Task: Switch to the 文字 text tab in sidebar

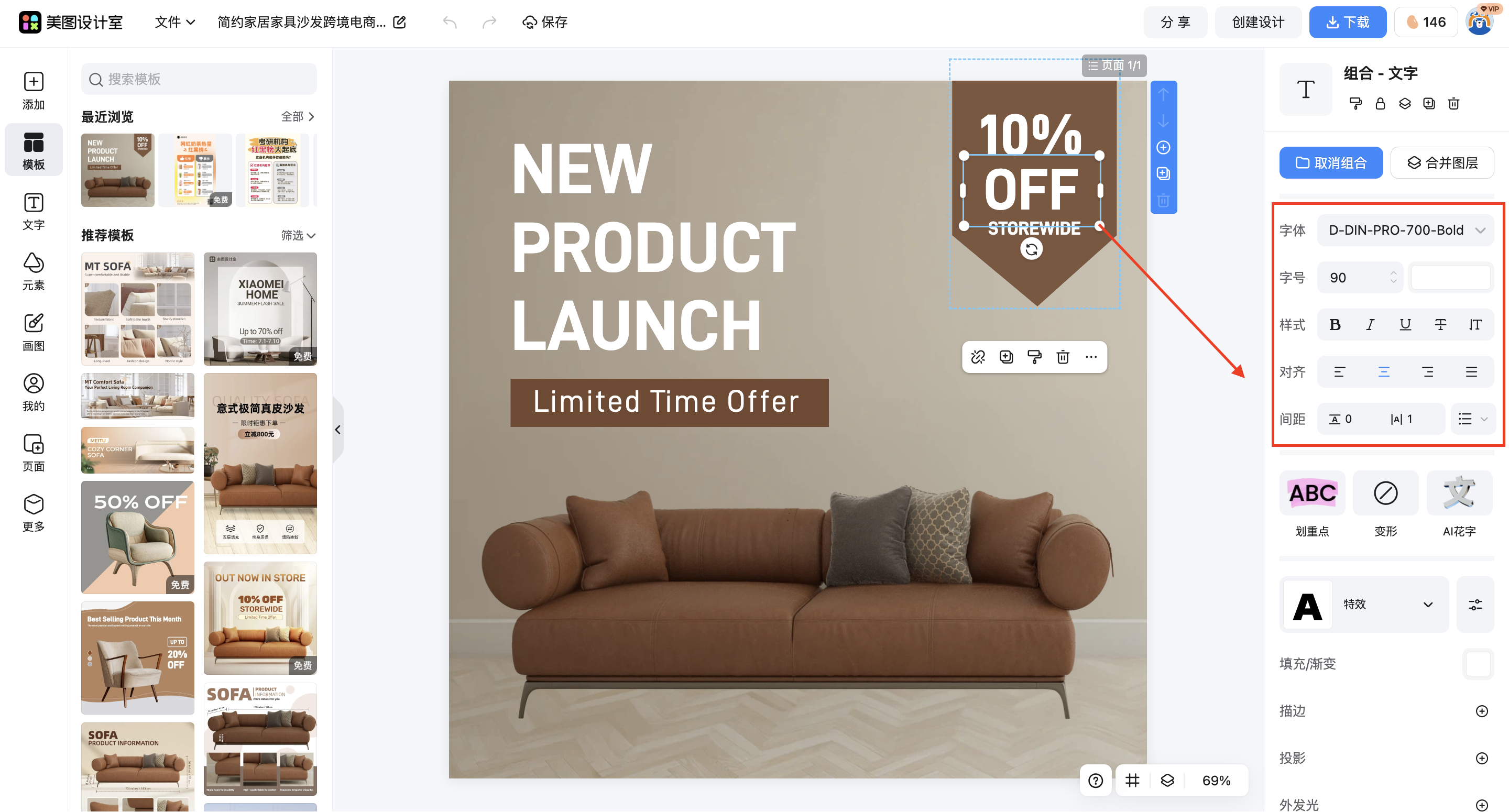Action: [x=34, y=212]
